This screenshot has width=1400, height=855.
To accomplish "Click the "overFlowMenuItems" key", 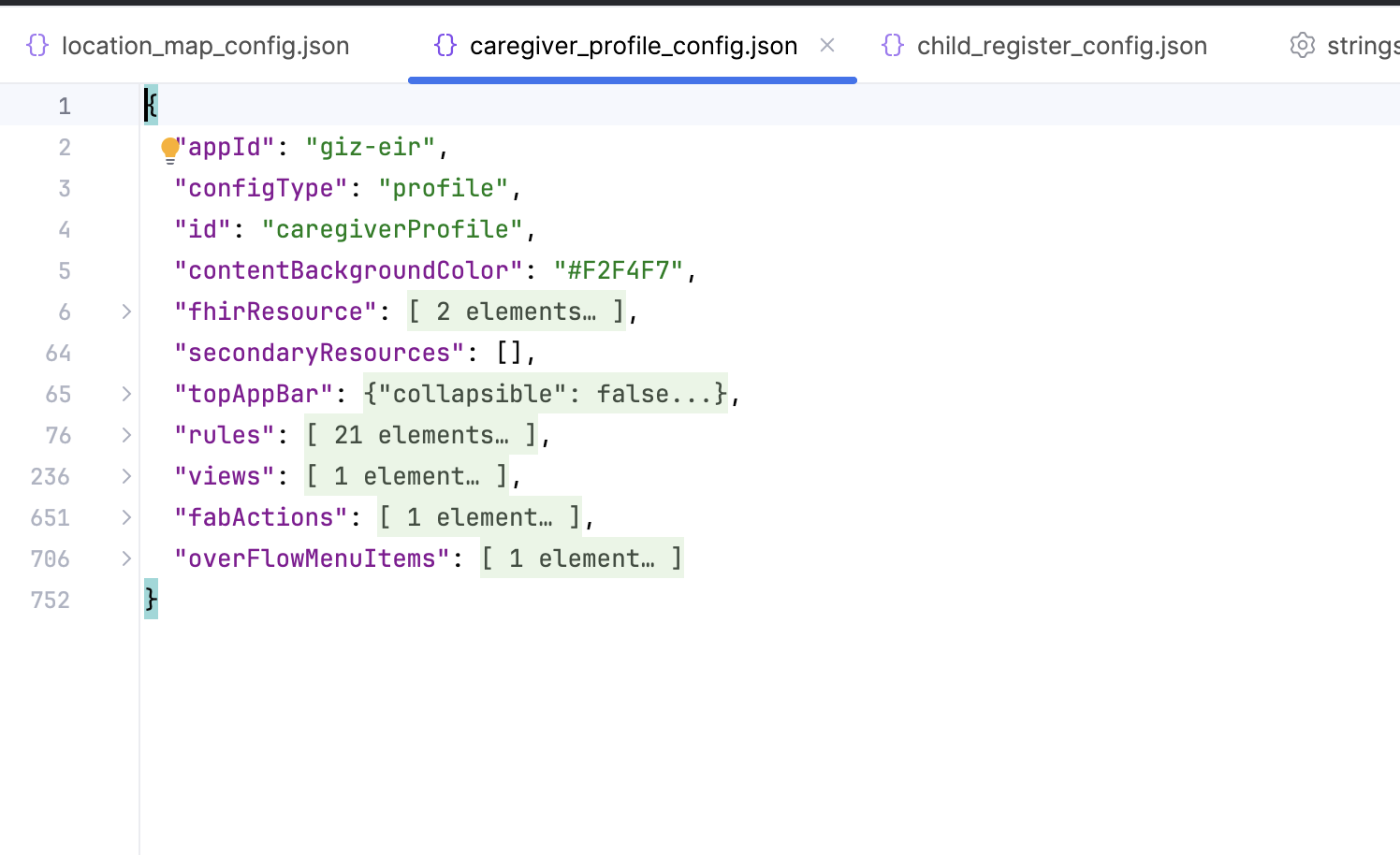I will pos(313,558).
